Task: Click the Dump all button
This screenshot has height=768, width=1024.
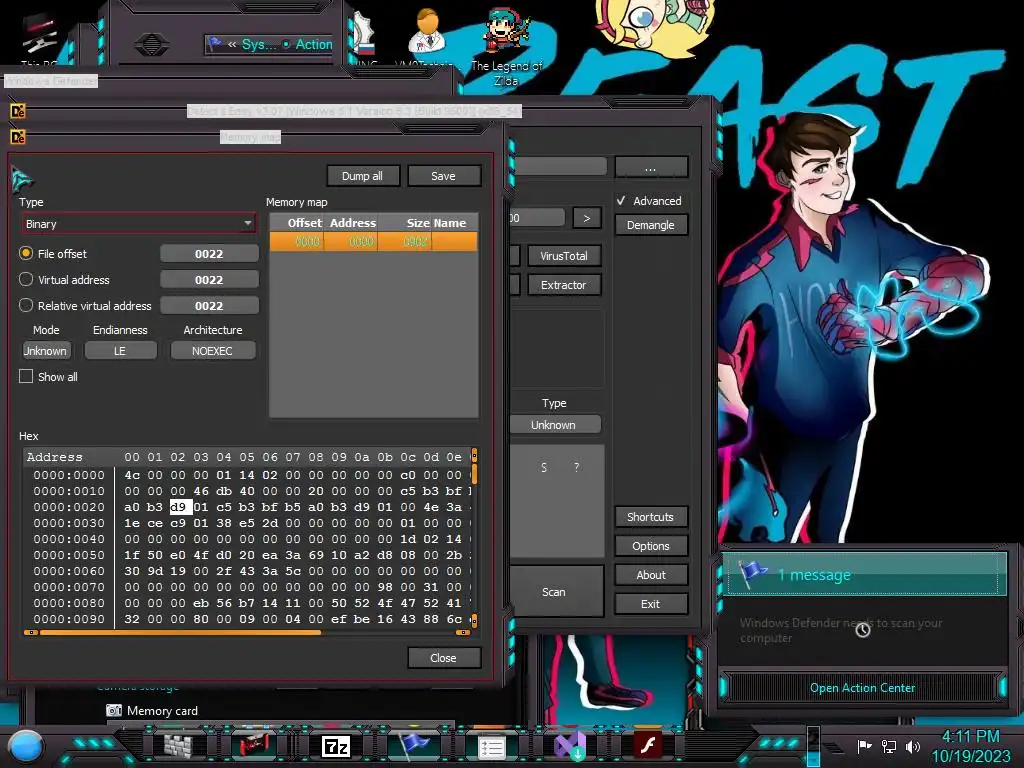Action: coord(362,176)
